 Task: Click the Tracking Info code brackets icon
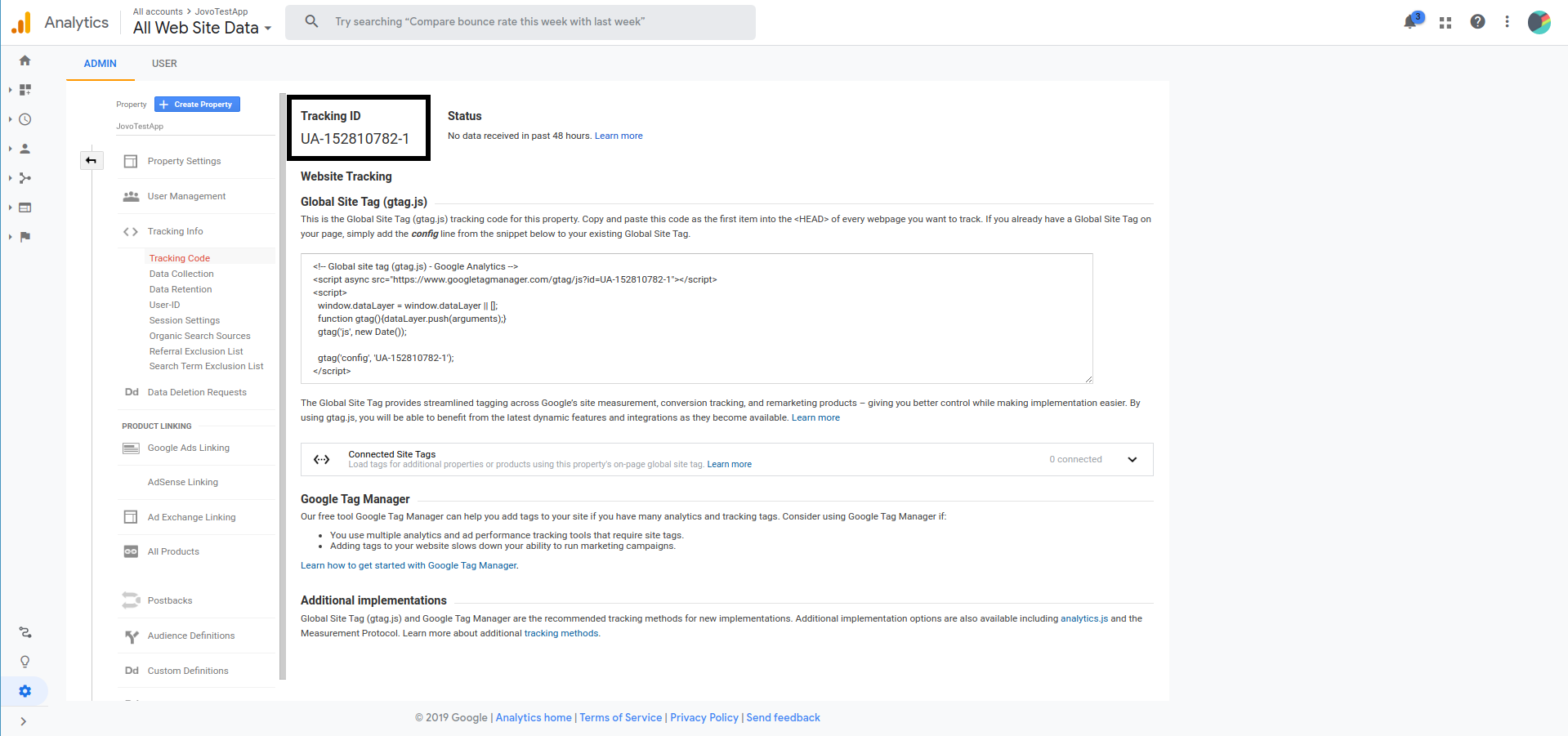tap(131, 231)
